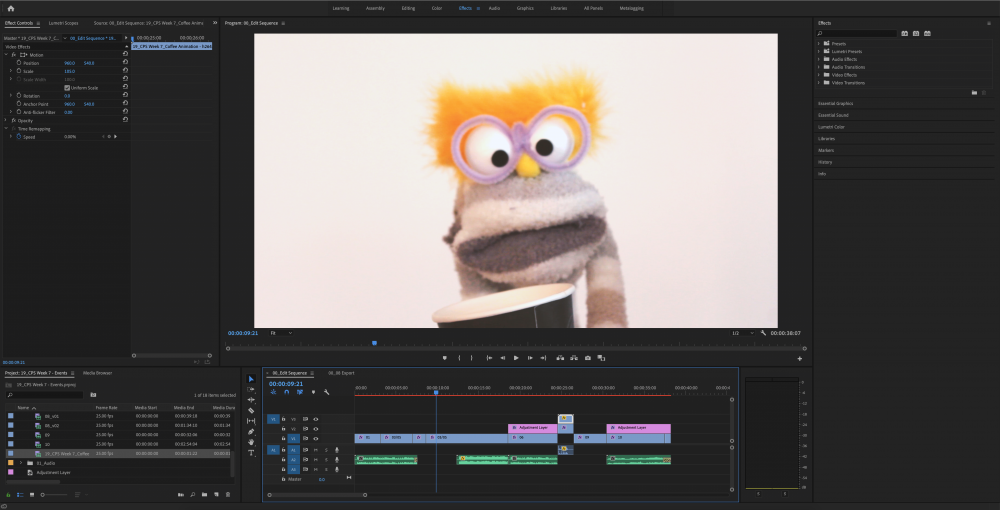Select the Pen tool
This screenshot has height=510, width=1000.
click(251, 432)
